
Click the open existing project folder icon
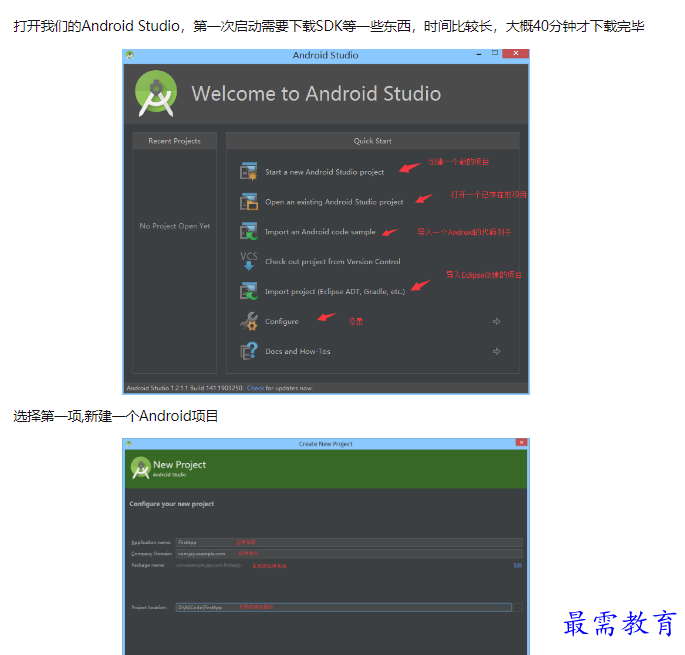(x=249, y=201)
